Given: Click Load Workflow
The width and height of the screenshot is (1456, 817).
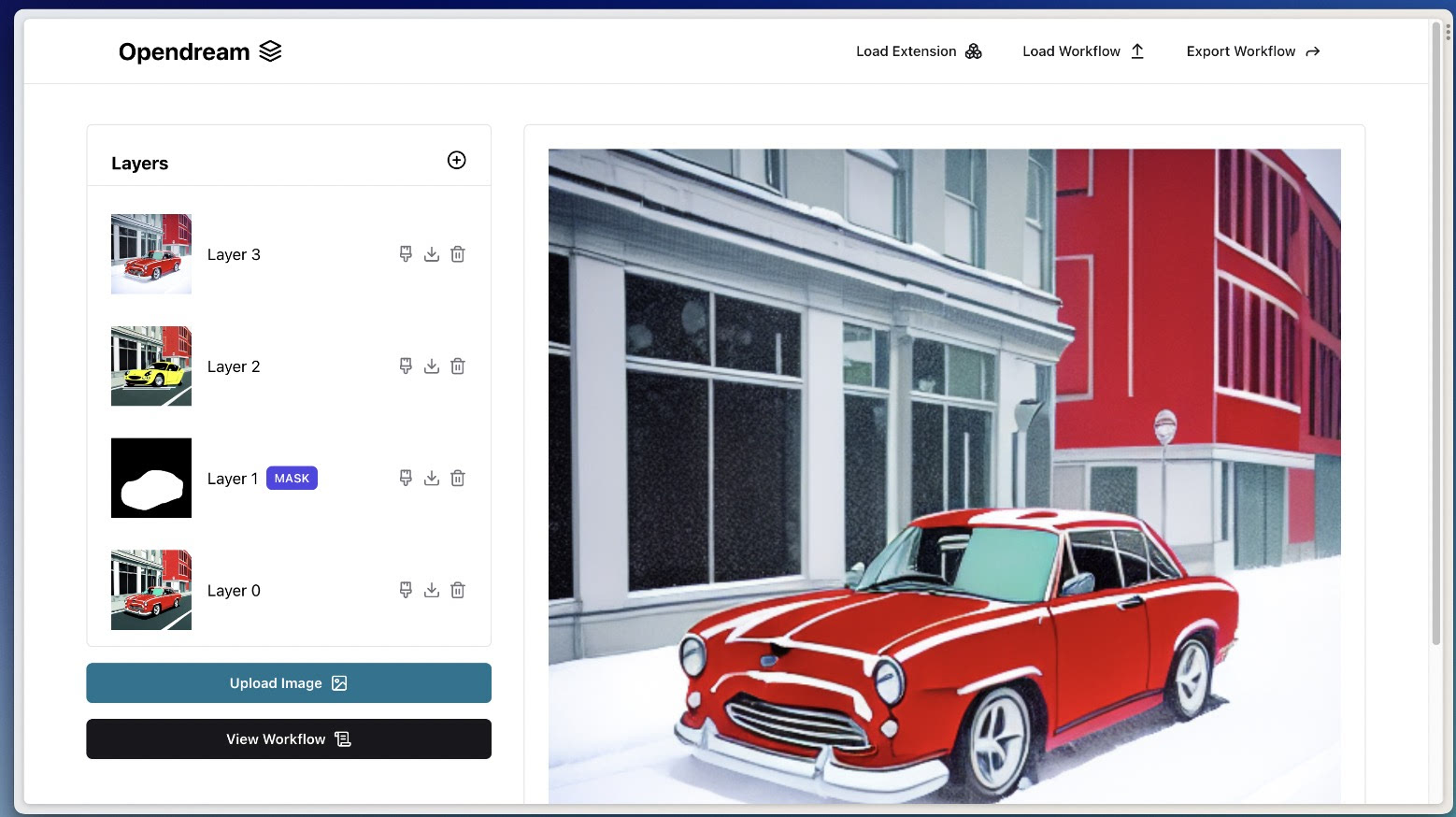Looking at the screenshot, I should pyautogui.click(x=1083, y=51).
